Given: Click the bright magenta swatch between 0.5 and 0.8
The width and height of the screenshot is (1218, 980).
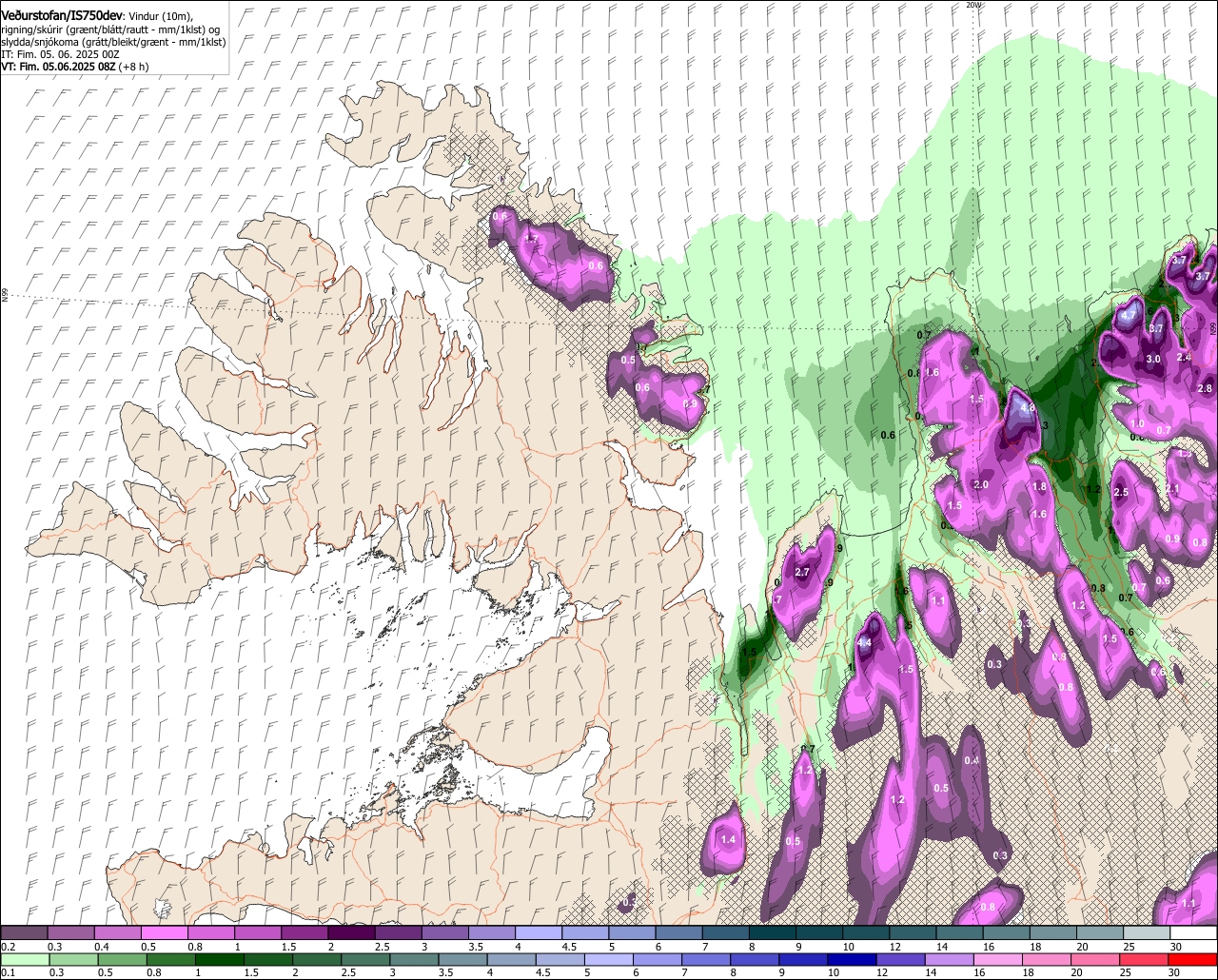Looking at the screenshot, I should 164,933.
